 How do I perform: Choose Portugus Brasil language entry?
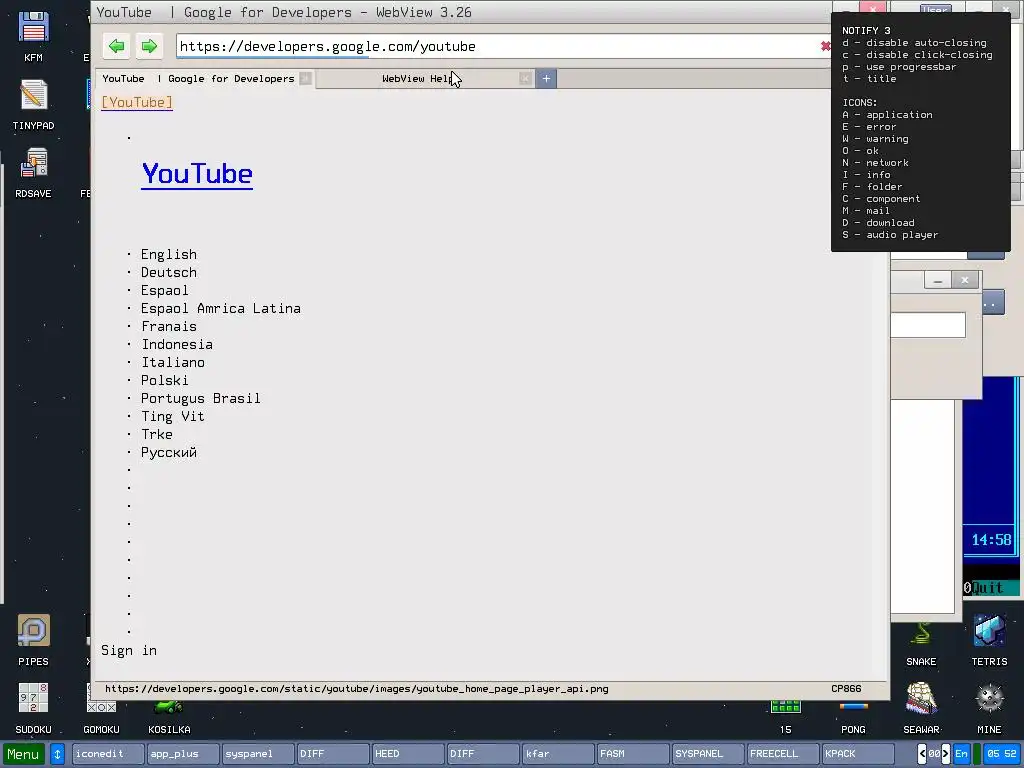[200, 398]
